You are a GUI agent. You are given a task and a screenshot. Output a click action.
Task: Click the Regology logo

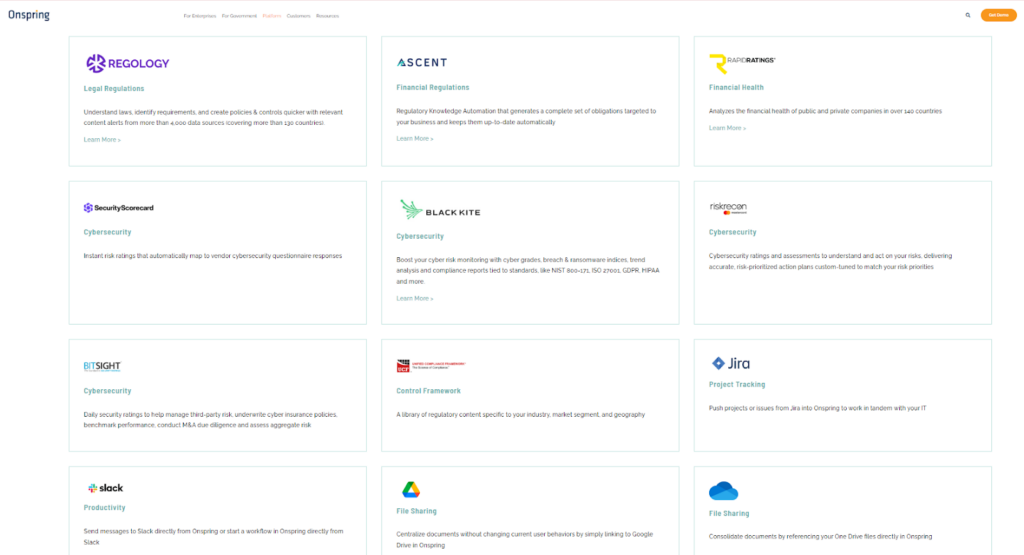[127, 63]
